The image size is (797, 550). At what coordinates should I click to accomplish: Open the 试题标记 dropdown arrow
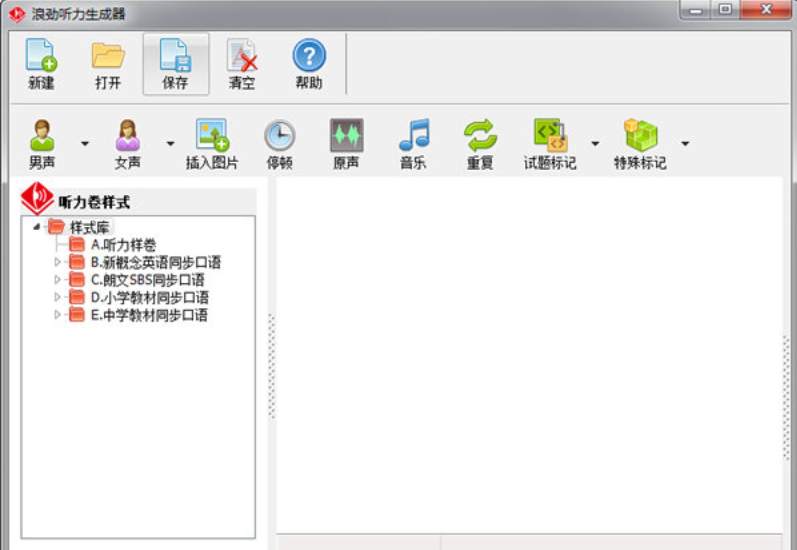(595, 144)
